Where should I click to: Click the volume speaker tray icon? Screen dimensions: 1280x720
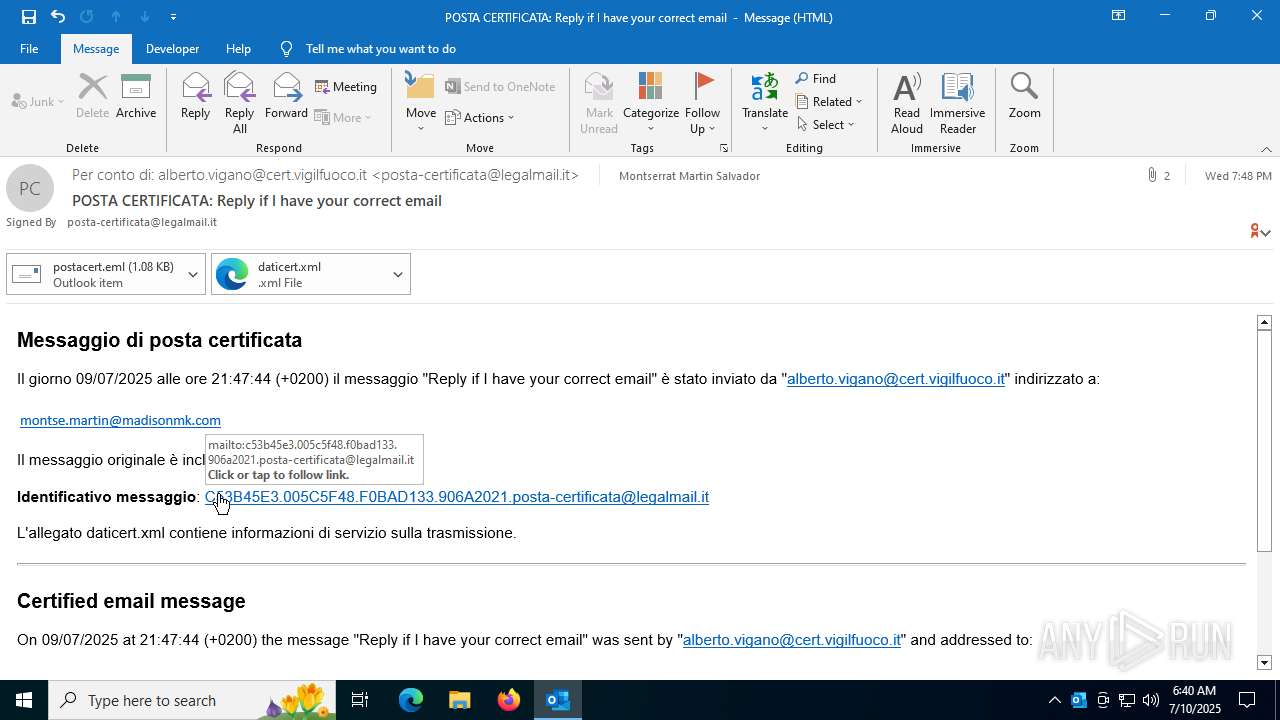pos(1150,700)
